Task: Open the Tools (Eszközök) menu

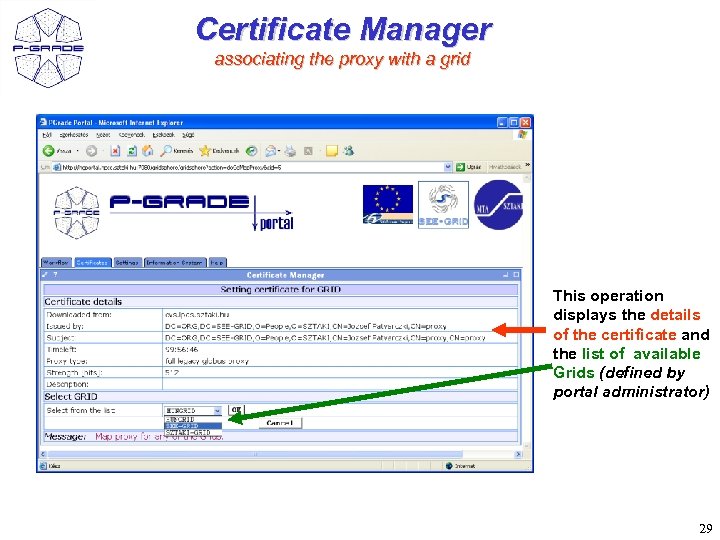Action: (x=163, y=135)
